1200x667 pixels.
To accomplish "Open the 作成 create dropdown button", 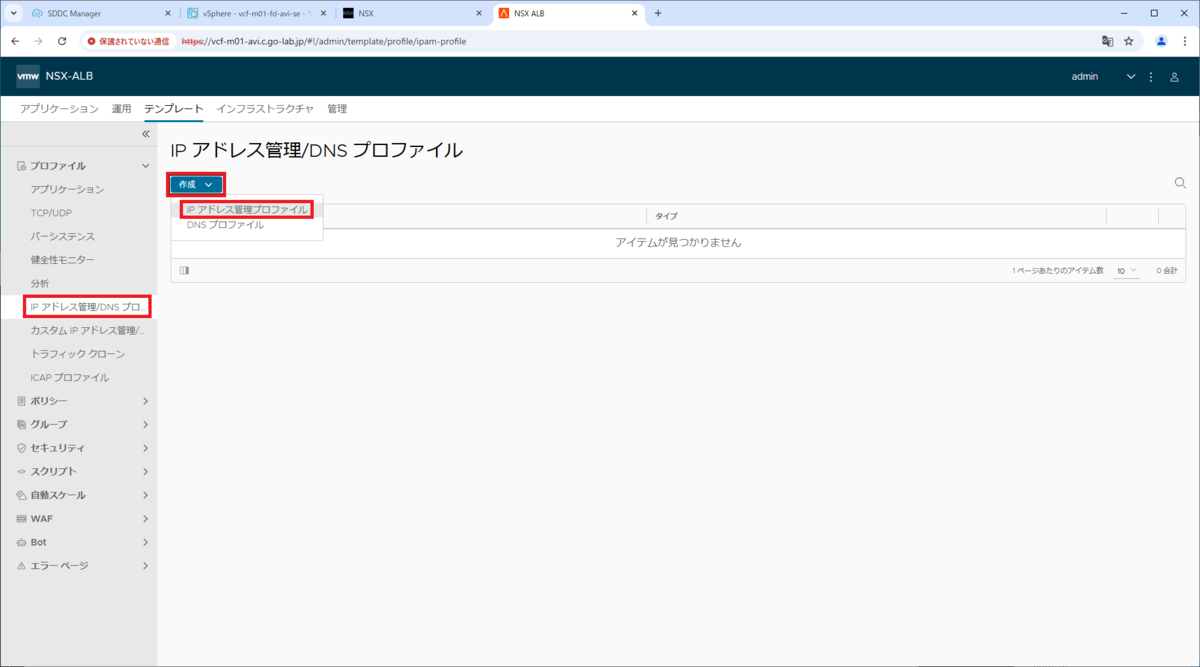I will [x=196, y=184].
